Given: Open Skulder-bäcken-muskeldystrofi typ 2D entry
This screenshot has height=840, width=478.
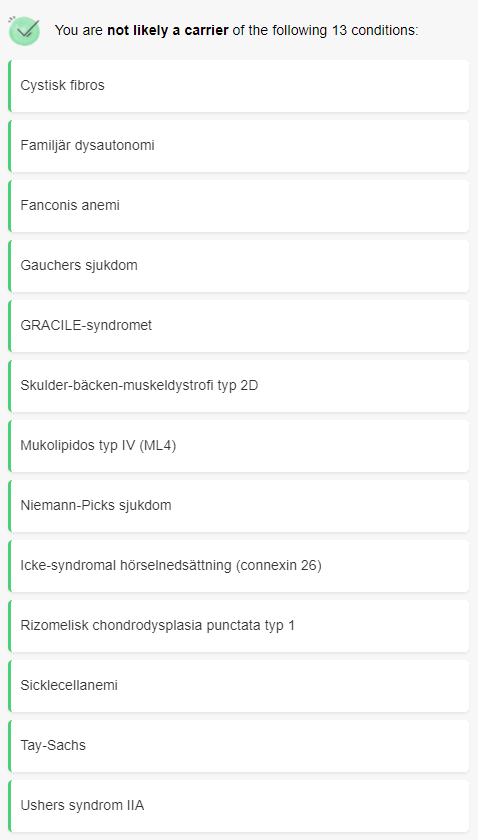Looking at the screenshot, I should click(x=239, y=386).
